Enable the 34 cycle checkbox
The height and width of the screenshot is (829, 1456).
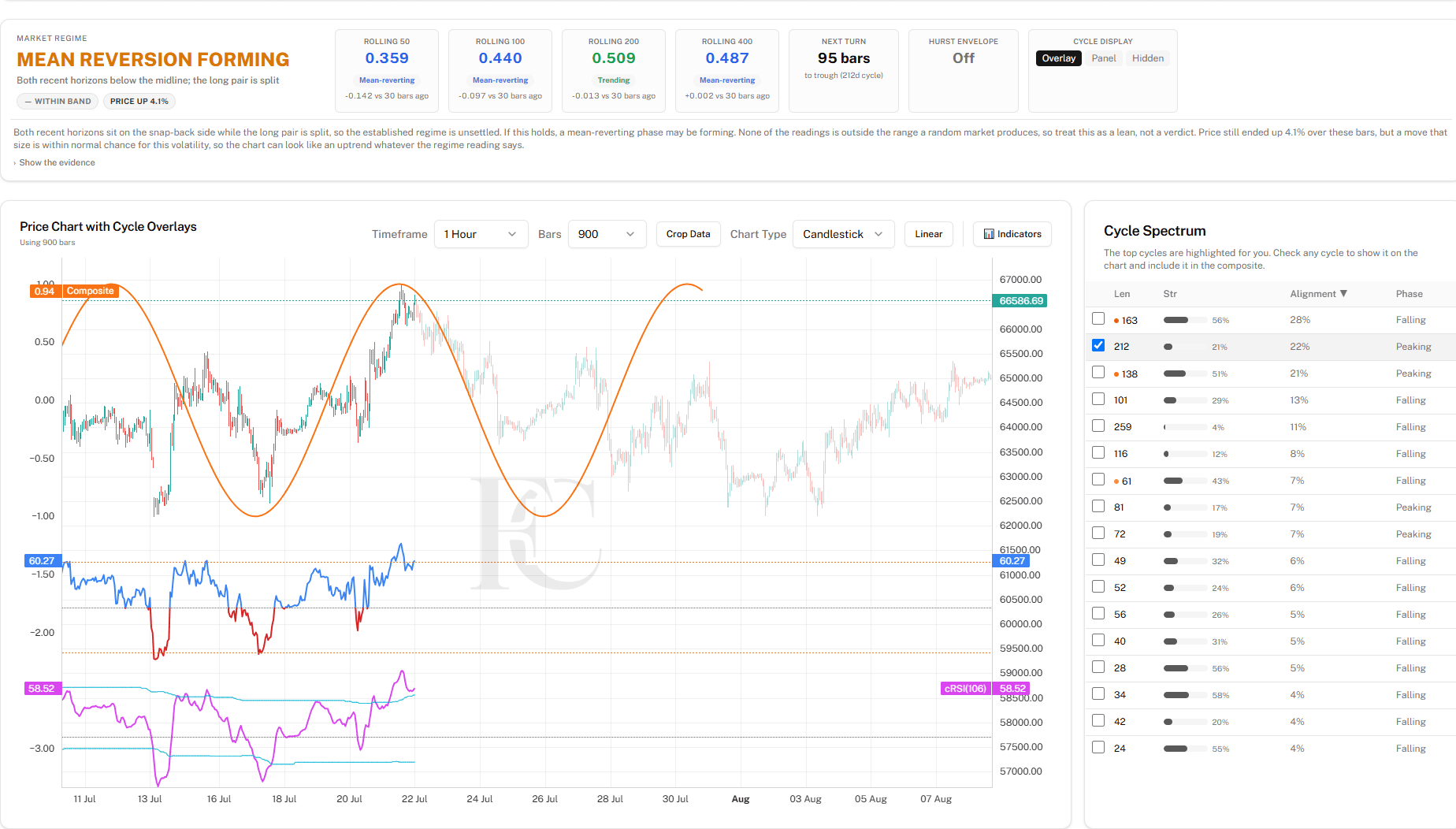pos(1098,694)
